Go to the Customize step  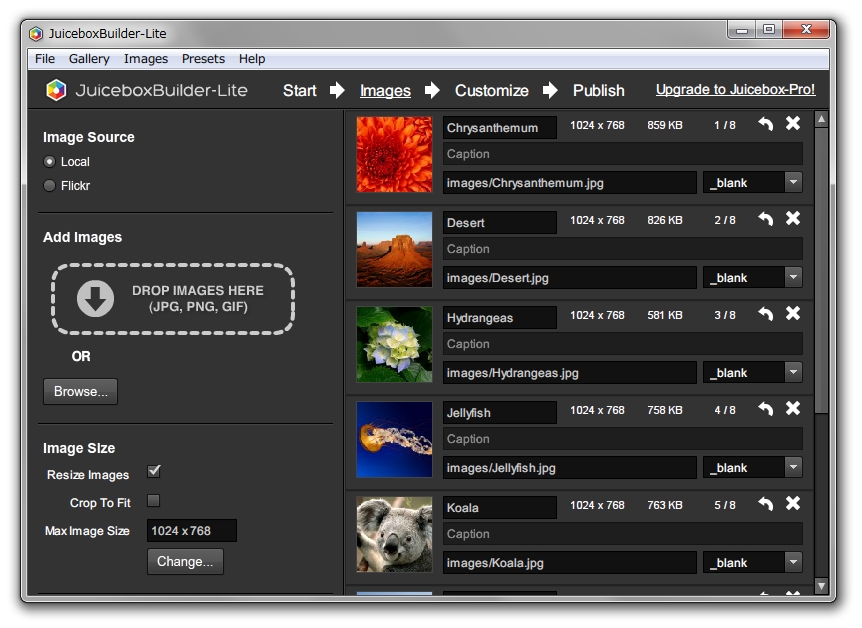tap(491, 90)
